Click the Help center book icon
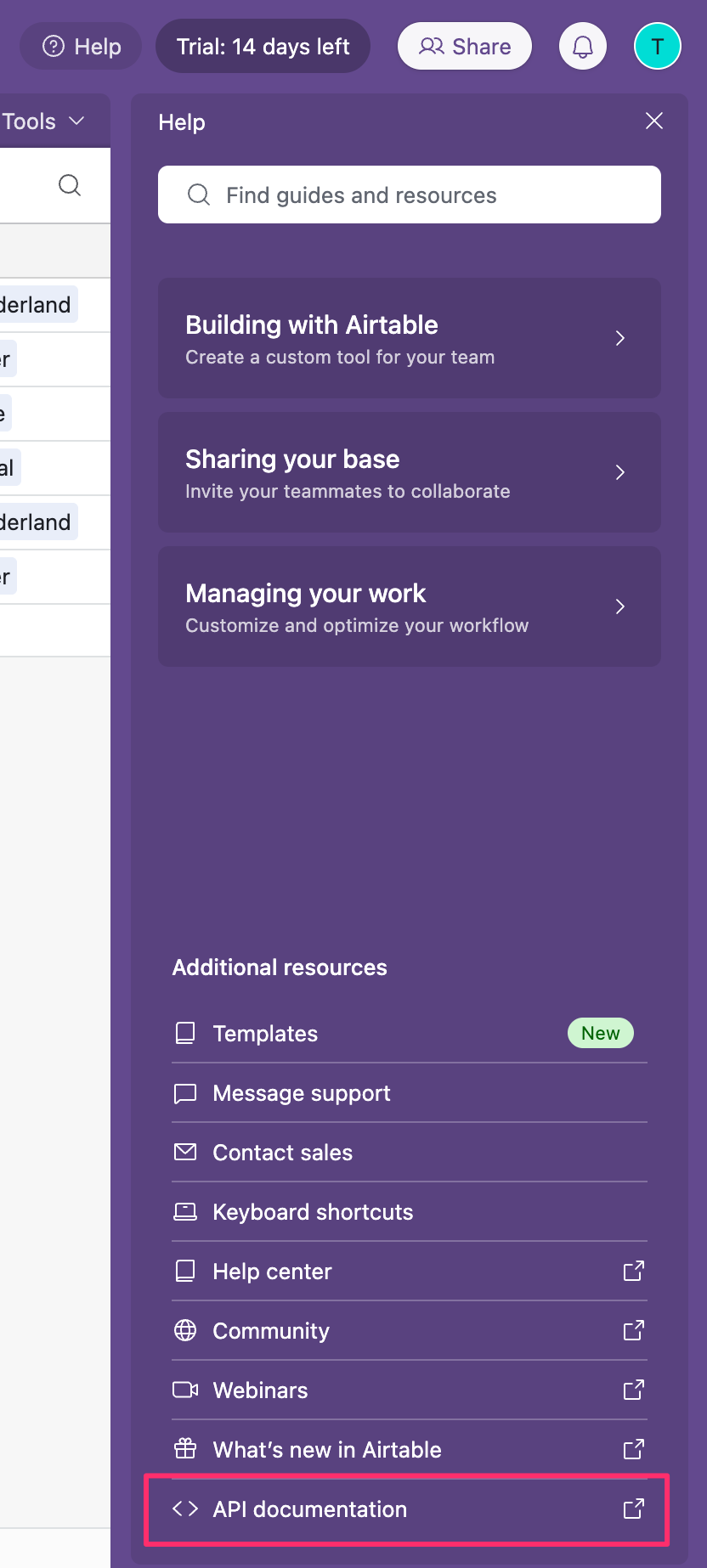Viewport: 707px width, 1568px height. 185,1271
